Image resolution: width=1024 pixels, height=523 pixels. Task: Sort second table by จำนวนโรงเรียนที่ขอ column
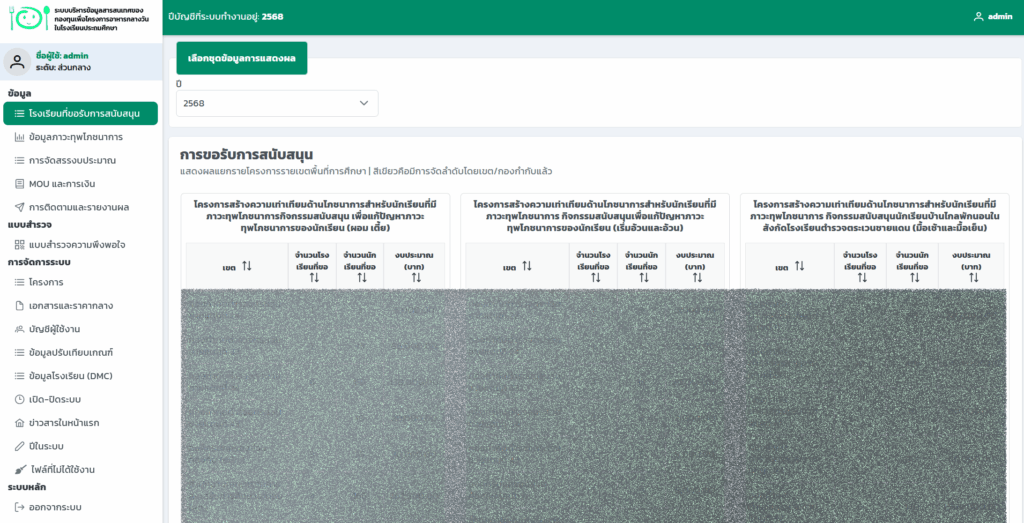click(x=594, y=277)
